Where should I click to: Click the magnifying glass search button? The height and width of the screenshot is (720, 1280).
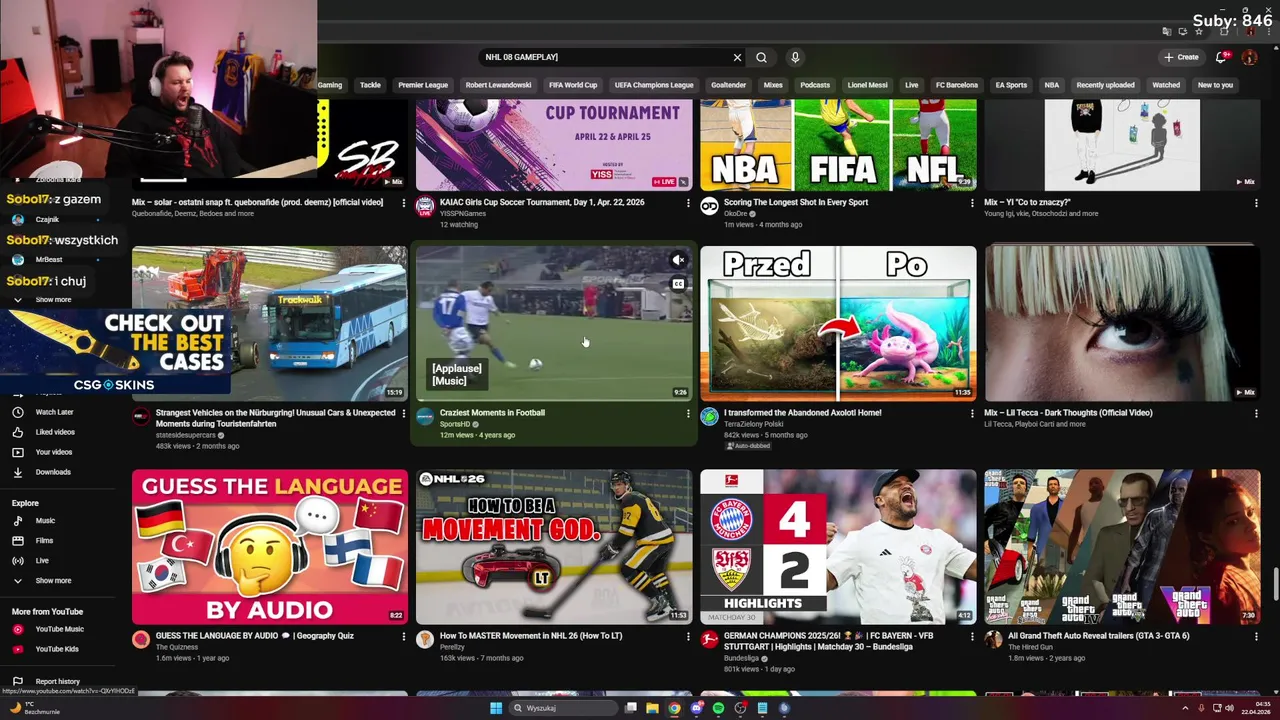click(x=761, y=57)
